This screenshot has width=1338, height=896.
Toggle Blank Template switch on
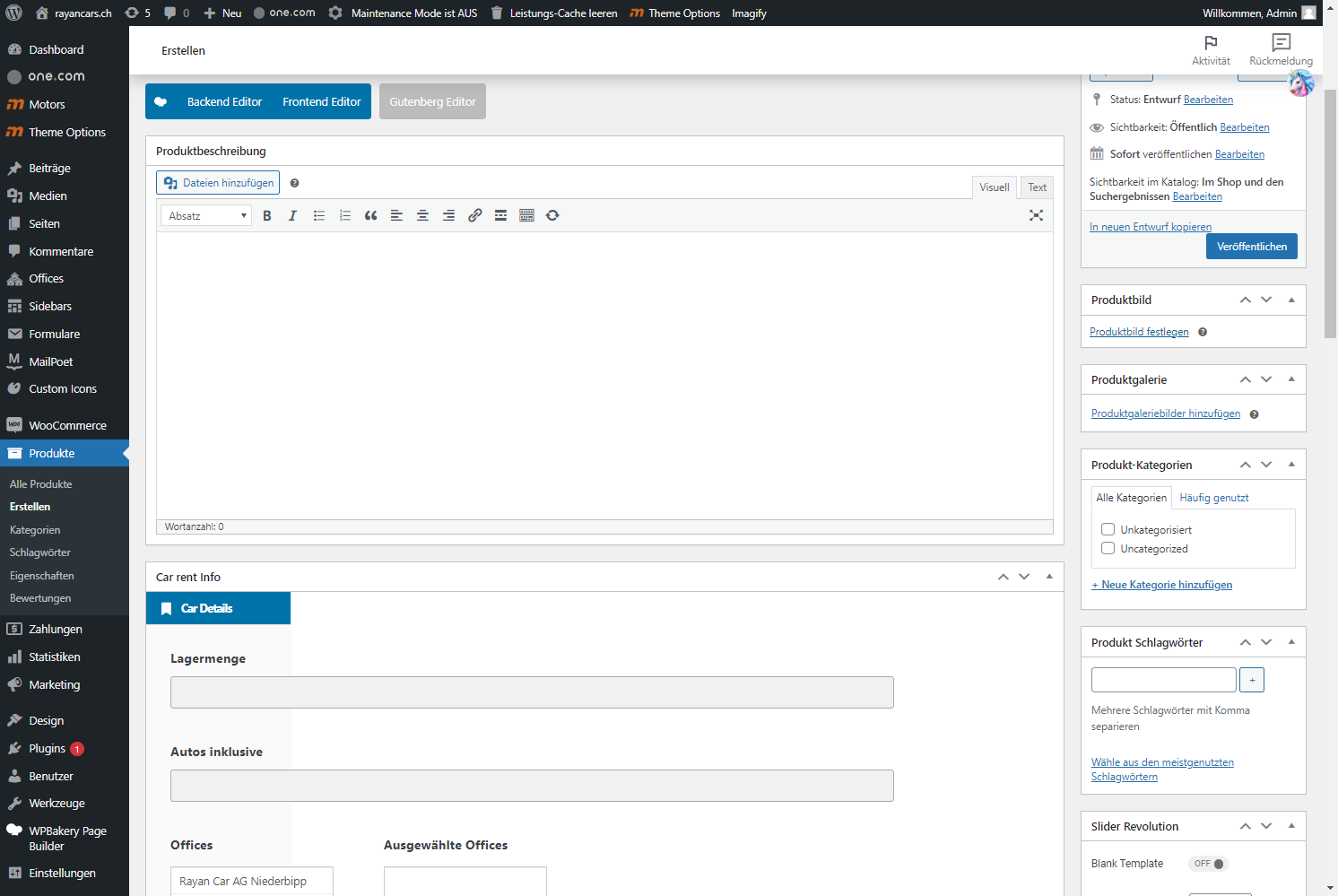coord(1209,864)
